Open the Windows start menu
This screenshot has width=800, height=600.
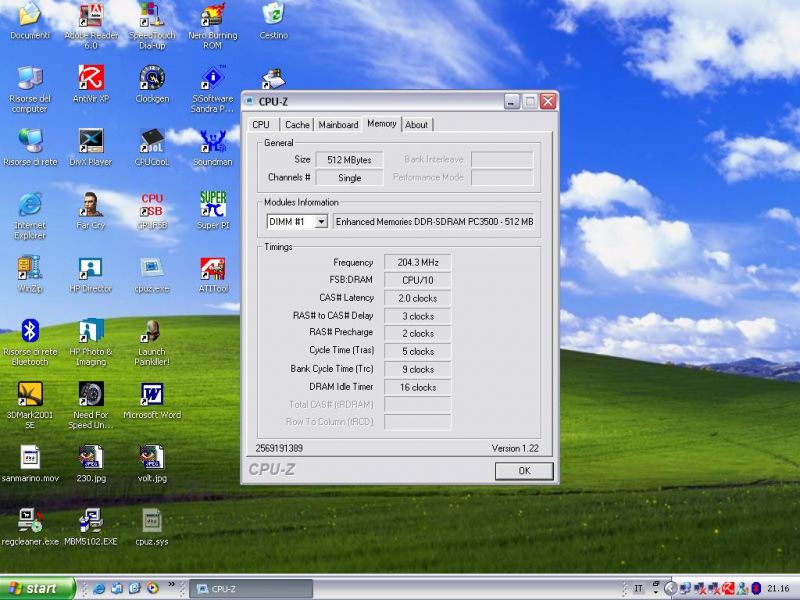point(37,588)
